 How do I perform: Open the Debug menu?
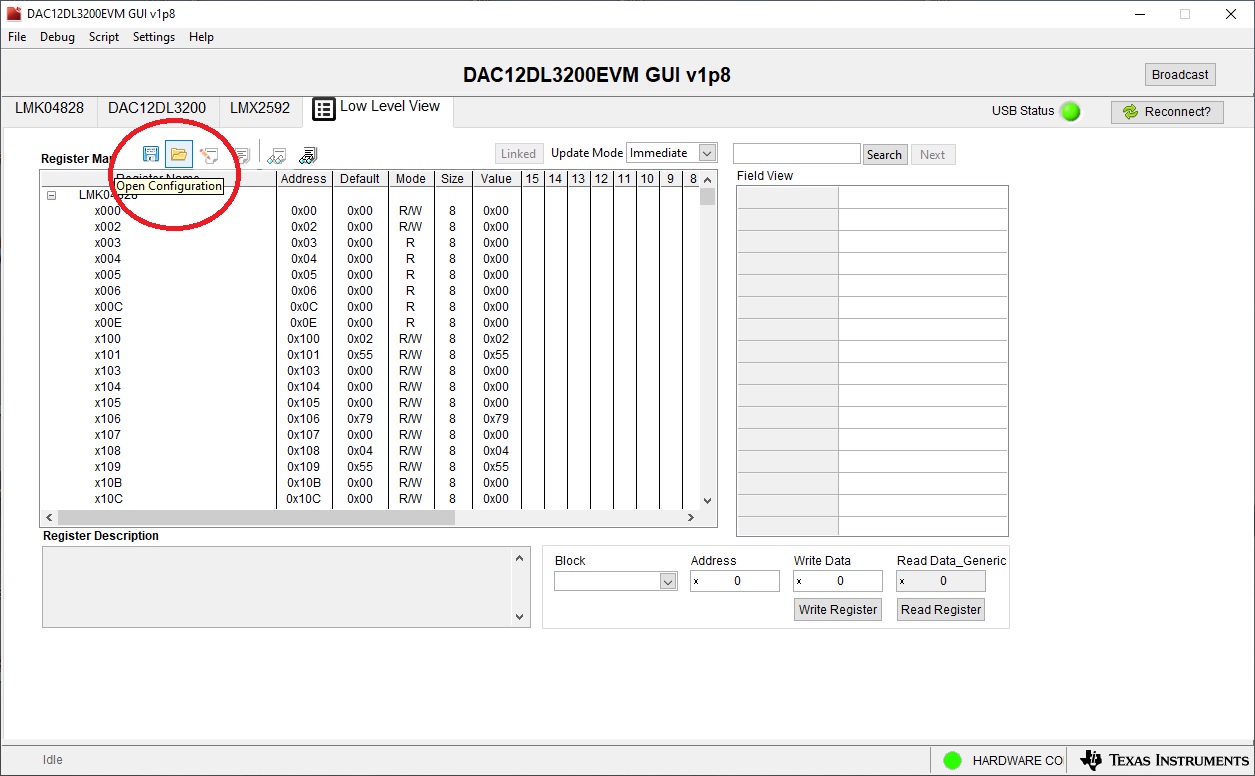[x=57, y=37]
